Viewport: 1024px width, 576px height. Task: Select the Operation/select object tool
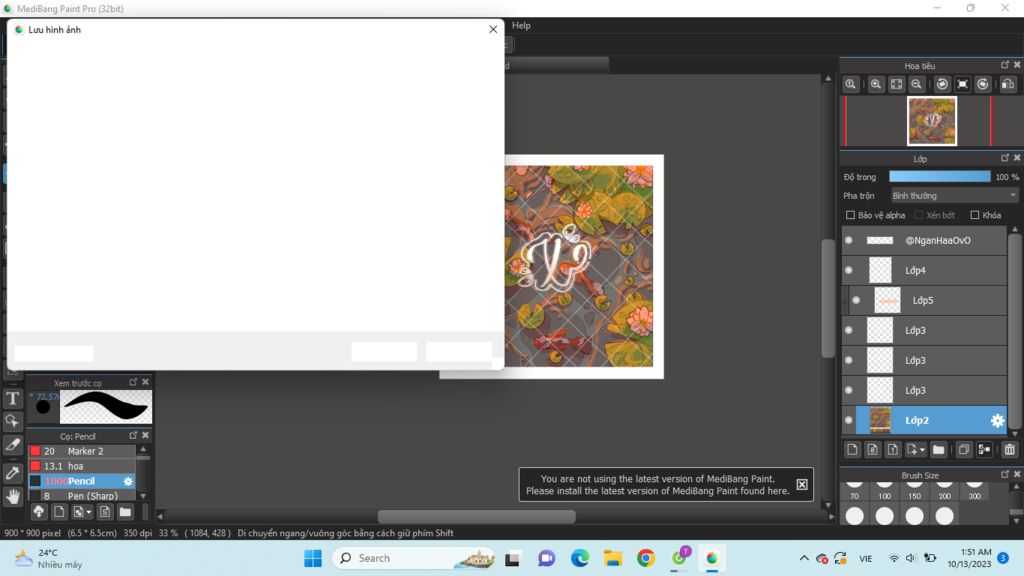[12, 421]
